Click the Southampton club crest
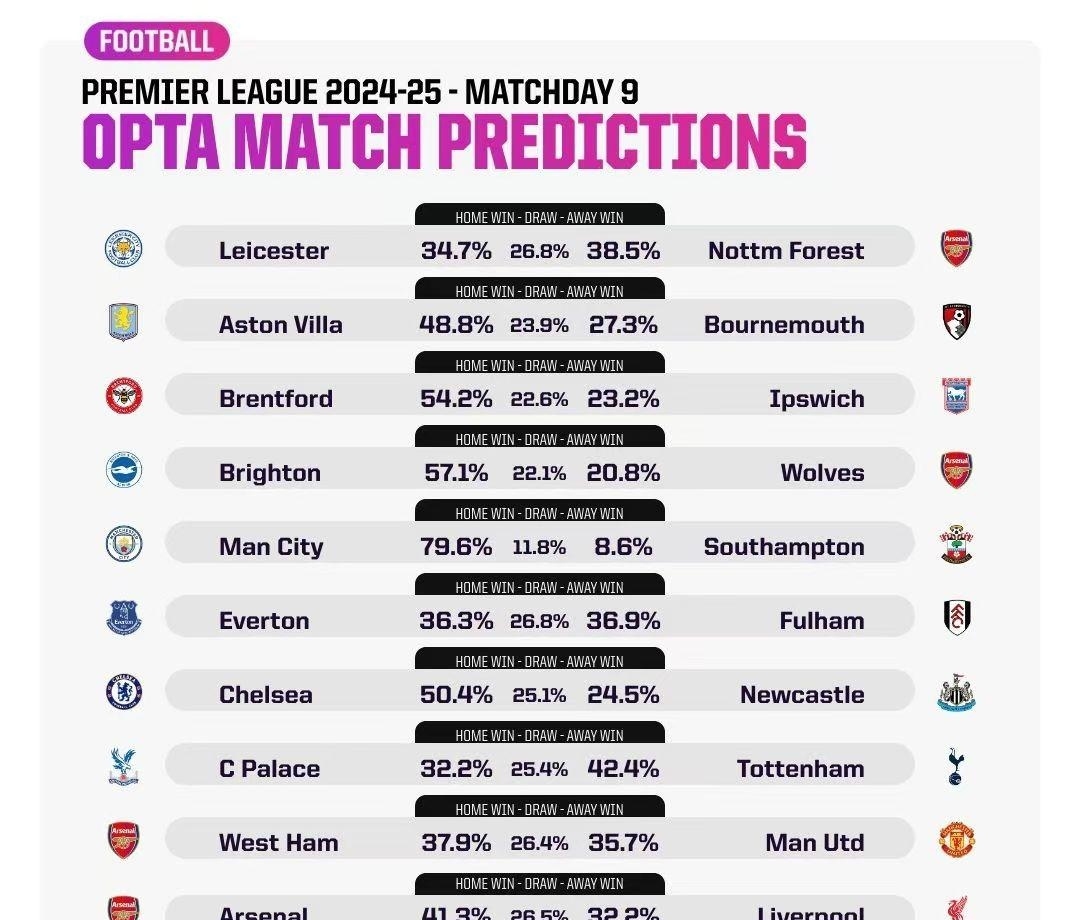This screenshot has width=1080, height=920. point(957,545)
